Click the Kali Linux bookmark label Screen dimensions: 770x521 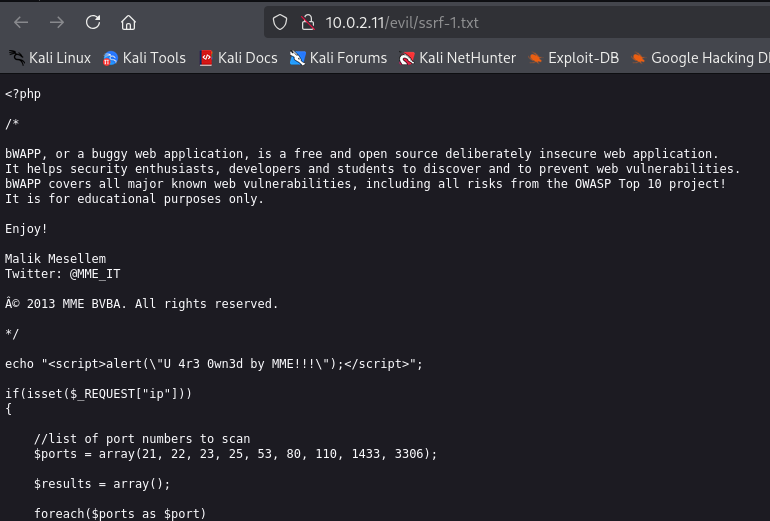click(x=59, y=58)
